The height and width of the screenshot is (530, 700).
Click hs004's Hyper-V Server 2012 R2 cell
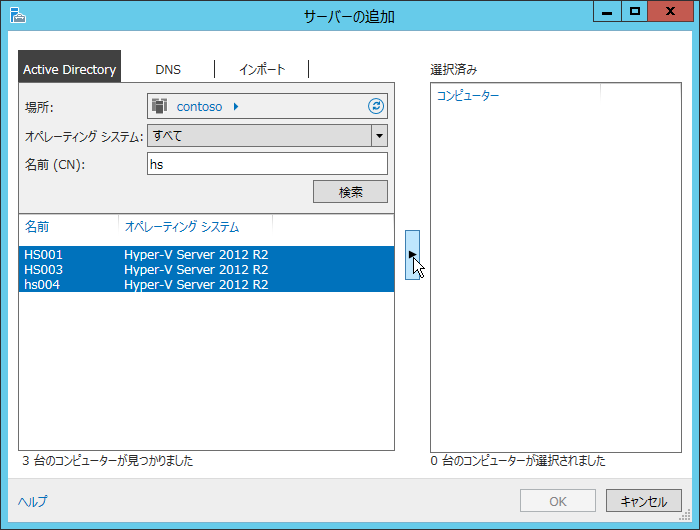196,284
